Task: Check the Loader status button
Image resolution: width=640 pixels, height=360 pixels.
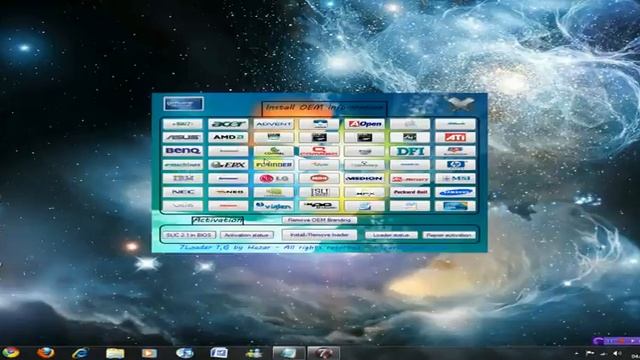Action: pyautogui.click(x=391, y=235)
